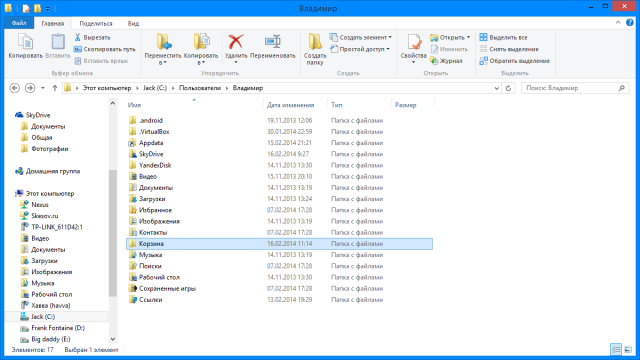Image resolution: width=640 pixels, height=360 pixels.
Task: Click Изменить in ribbon
Action: click(x=449, y=49)
